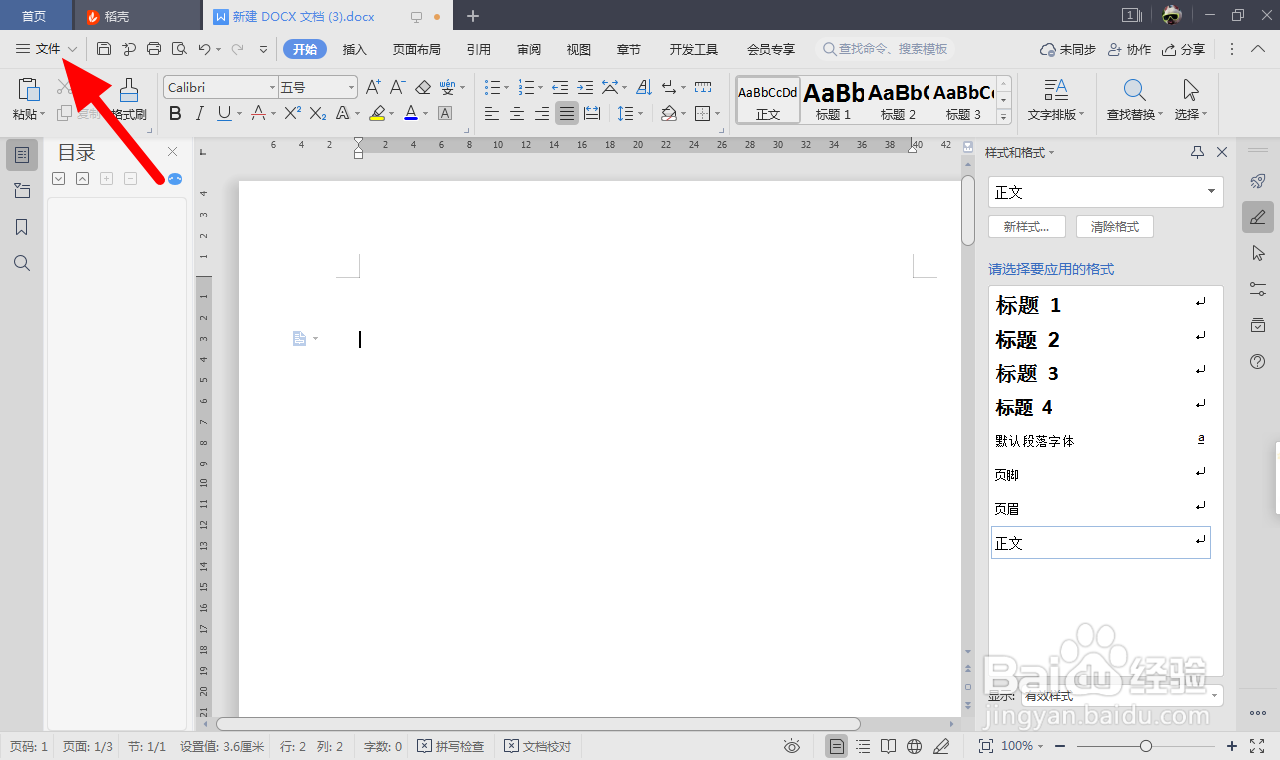
Task: Click the rocket icon in right sidebar
Action: 1258,181
